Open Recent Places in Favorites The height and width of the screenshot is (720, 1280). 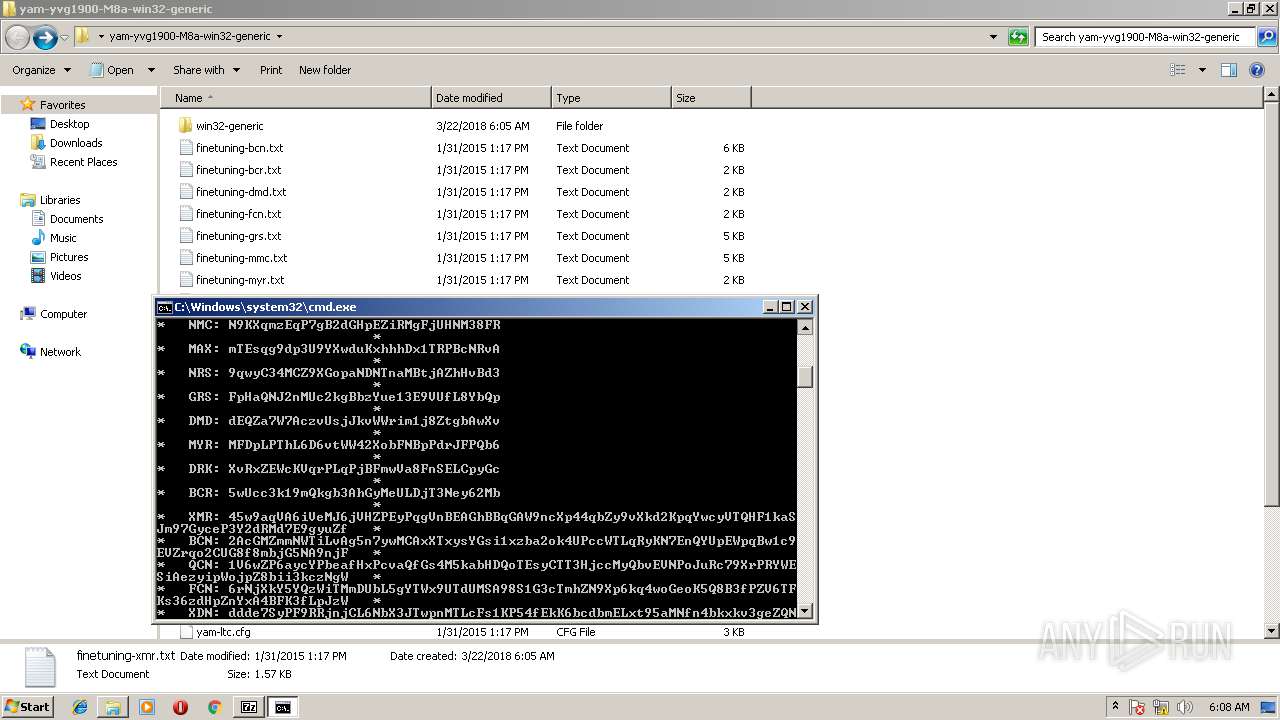[x=83, y=162]
